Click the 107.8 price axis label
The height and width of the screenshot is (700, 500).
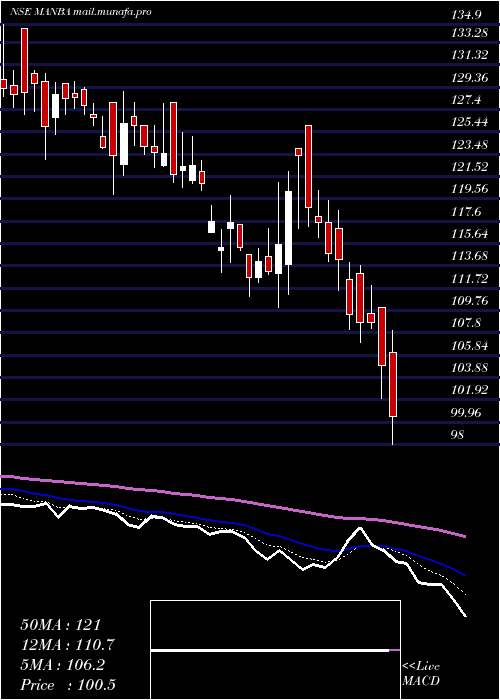[467, 323]
